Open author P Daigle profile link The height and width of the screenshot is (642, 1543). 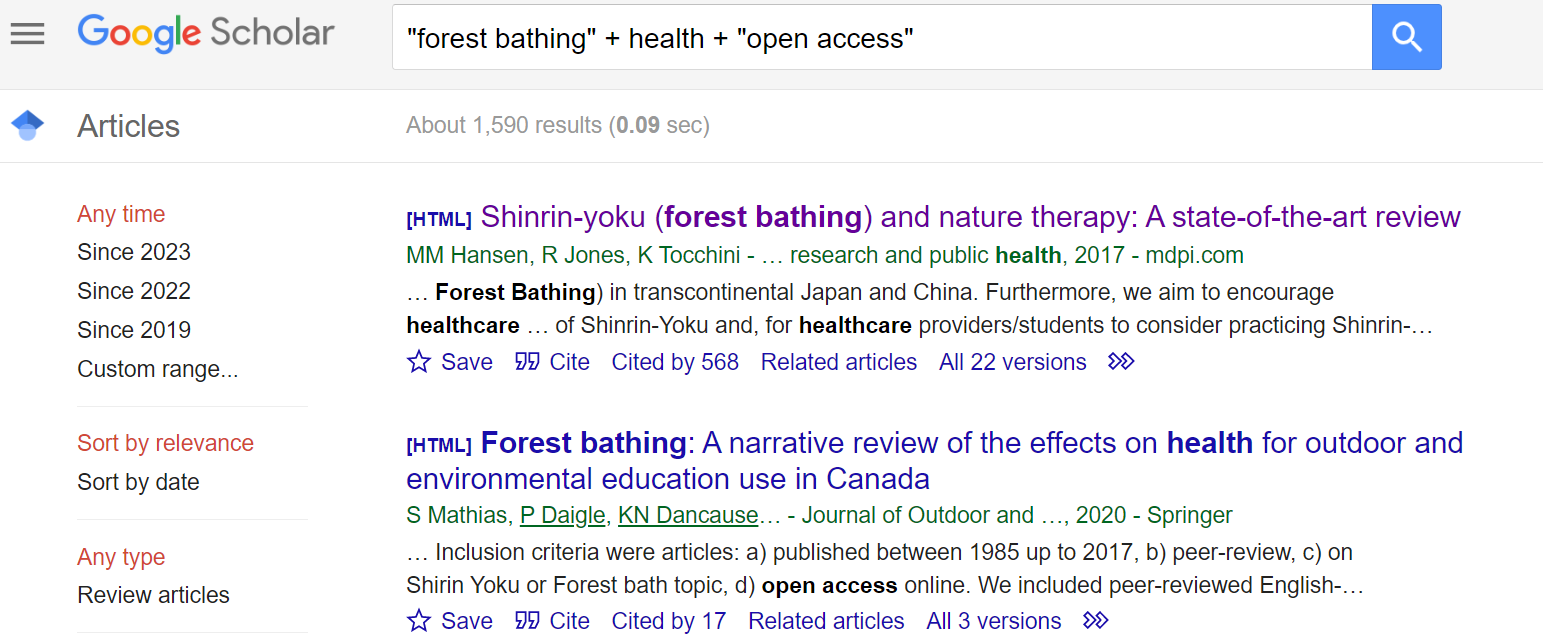tap(563, 516)
